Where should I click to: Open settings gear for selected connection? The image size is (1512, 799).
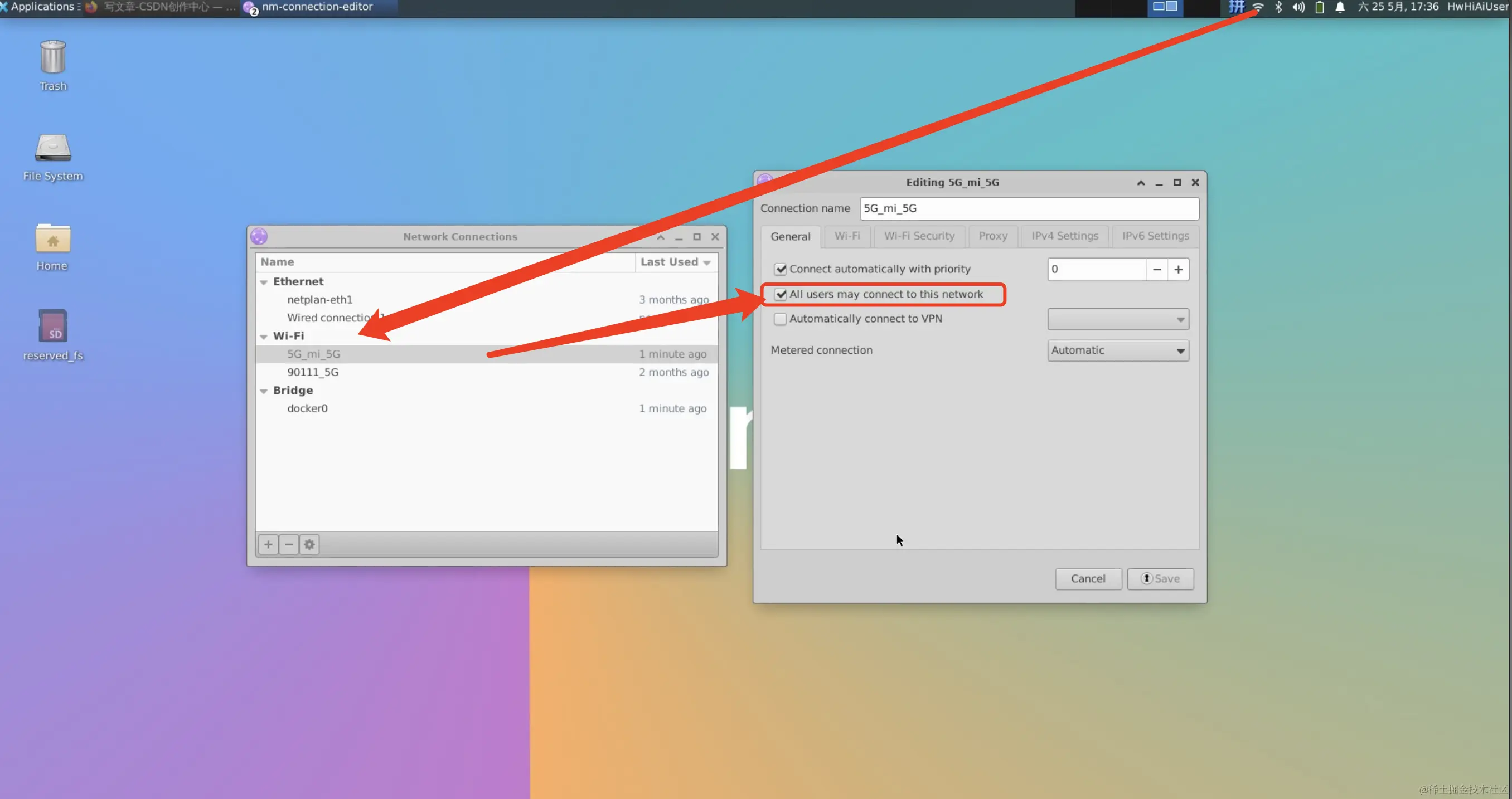(x=309, y=544)
